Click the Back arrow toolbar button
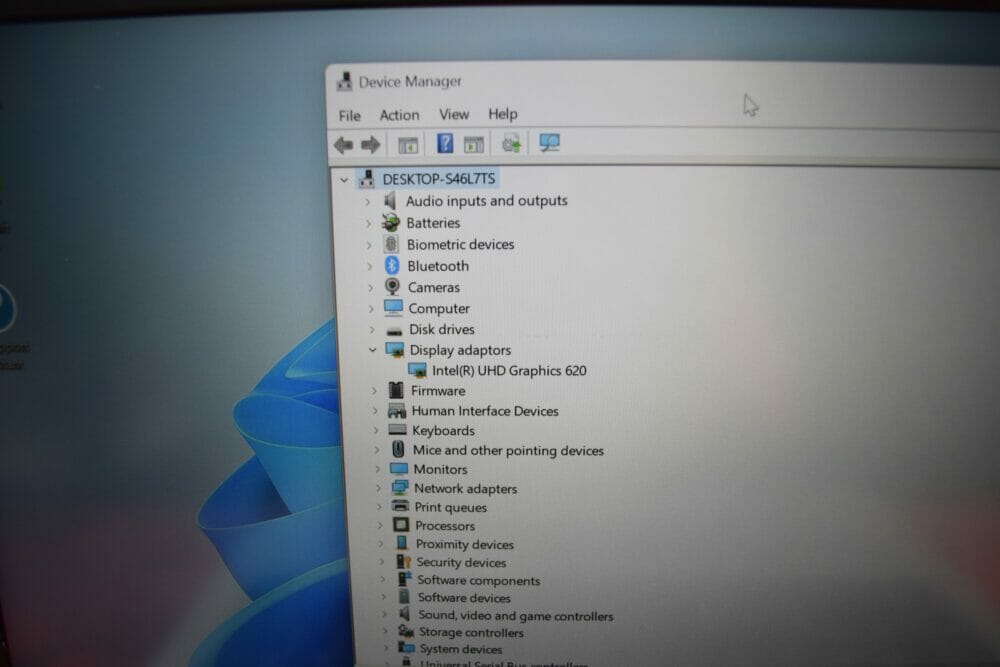The image size is (1000, 667). 344,145
